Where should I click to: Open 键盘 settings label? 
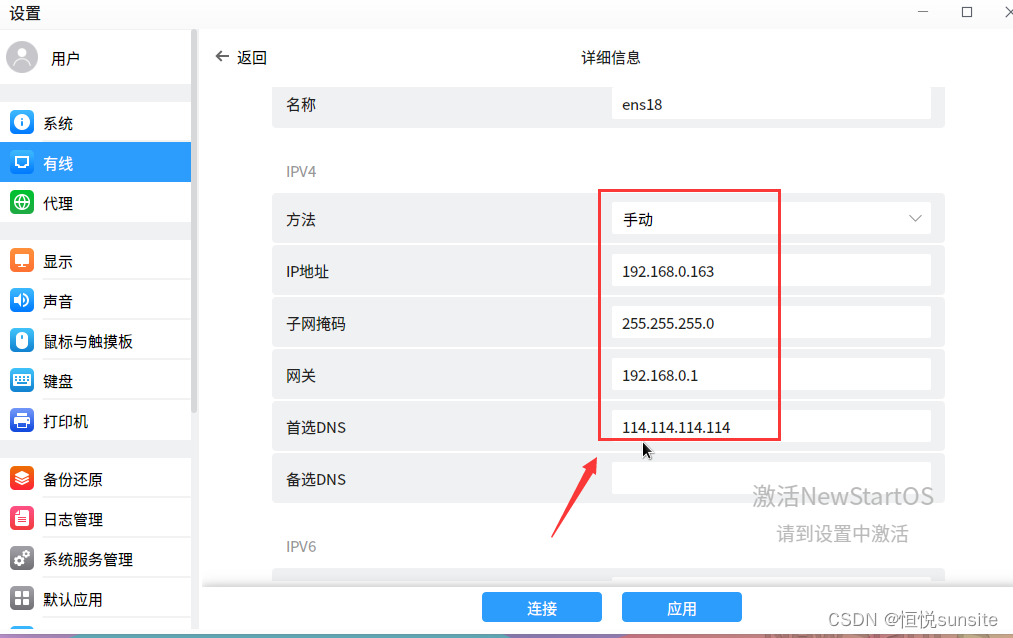[58, 381]
